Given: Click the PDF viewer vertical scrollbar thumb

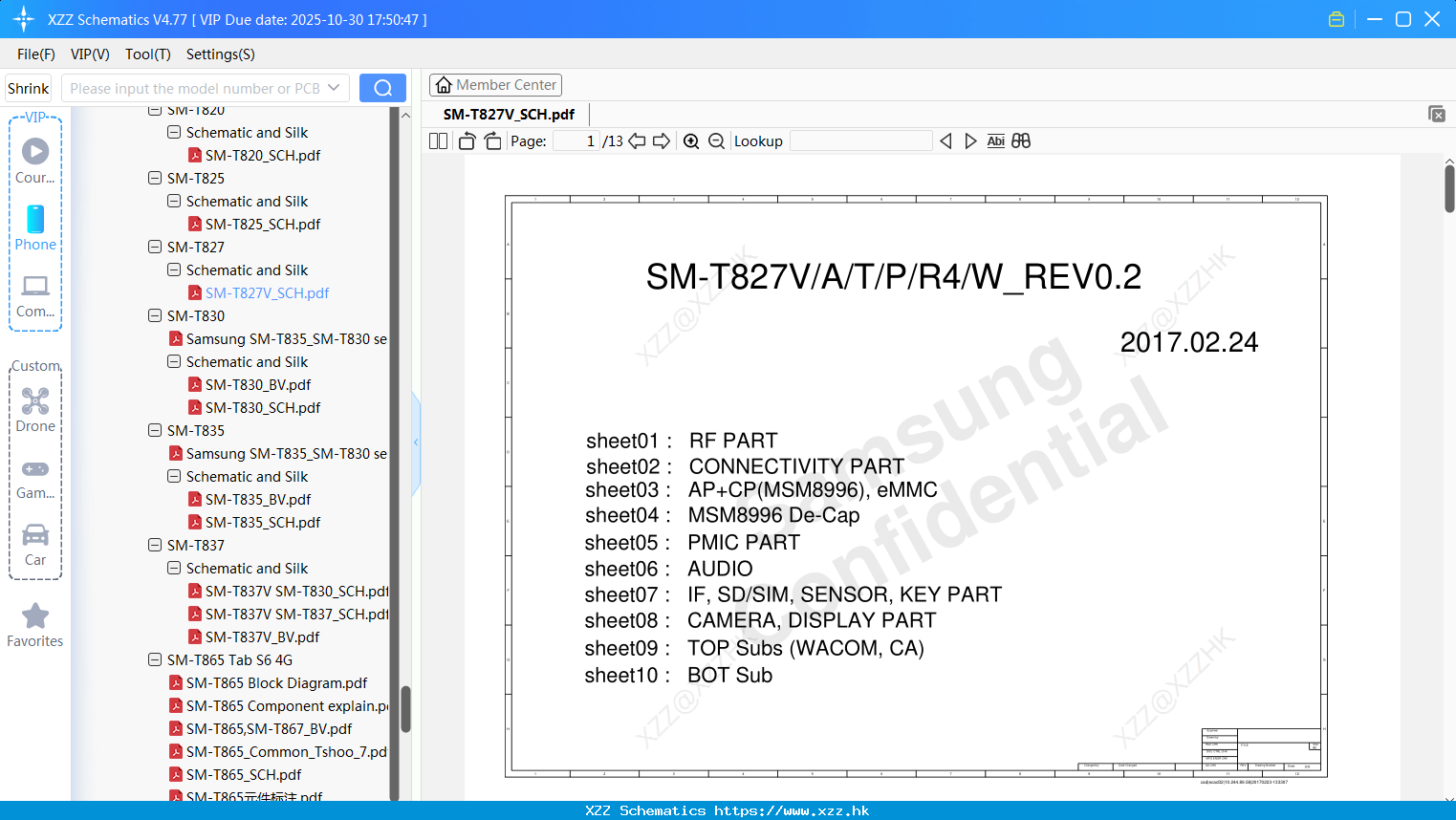Looking at the screenshot, I should (x=1449, y=188).
